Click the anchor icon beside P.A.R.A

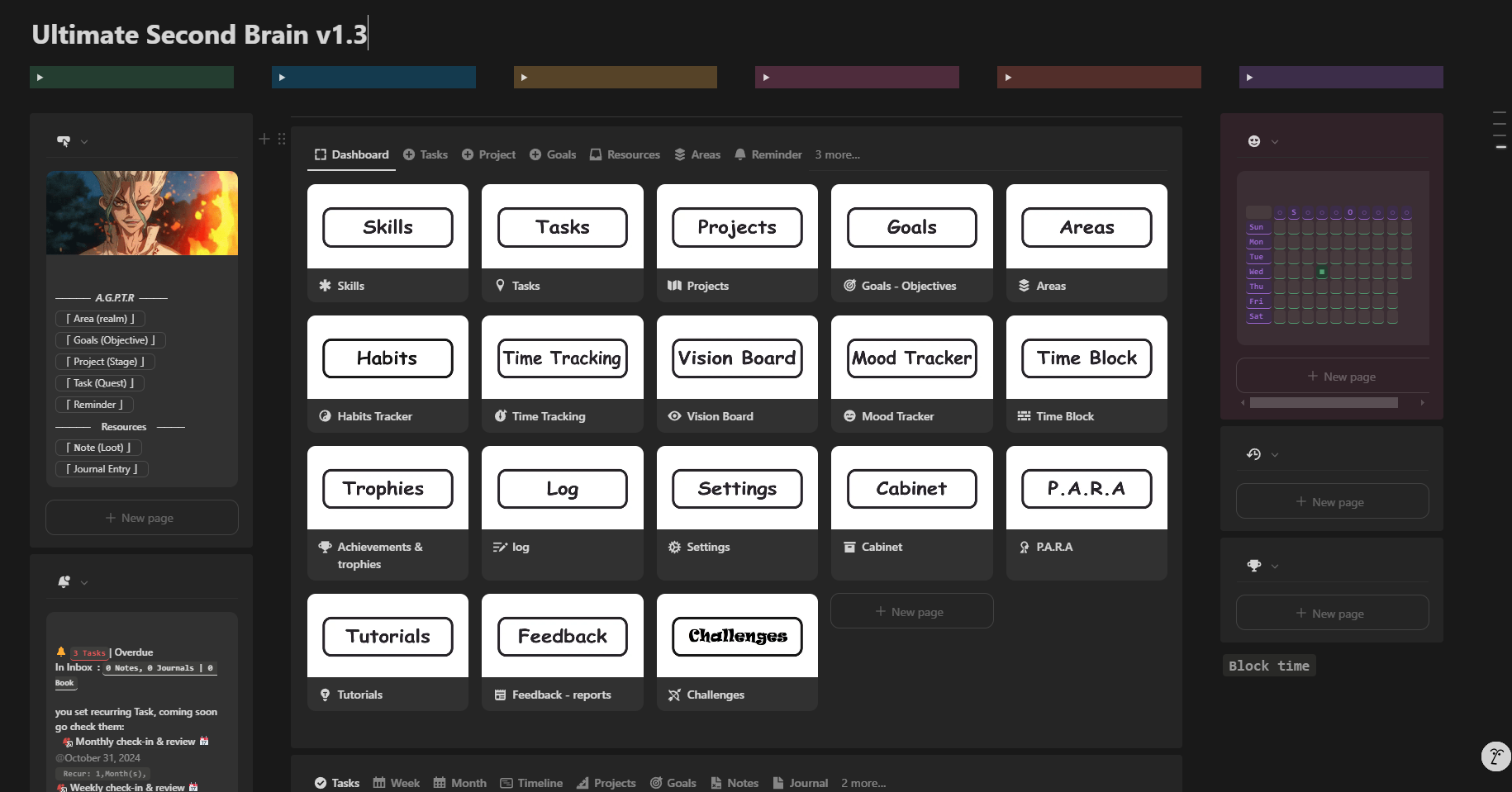point(1025,546)
